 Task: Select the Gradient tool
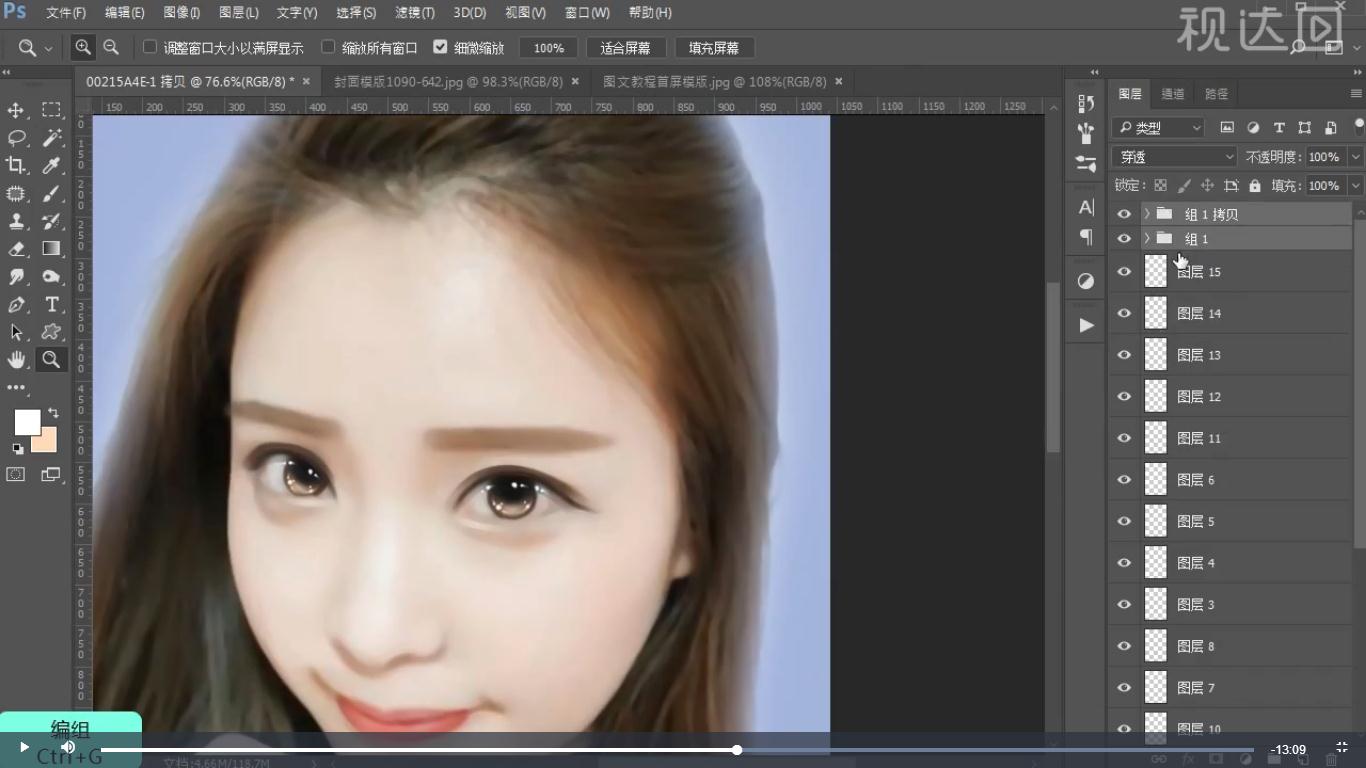(x=51, y=249)
